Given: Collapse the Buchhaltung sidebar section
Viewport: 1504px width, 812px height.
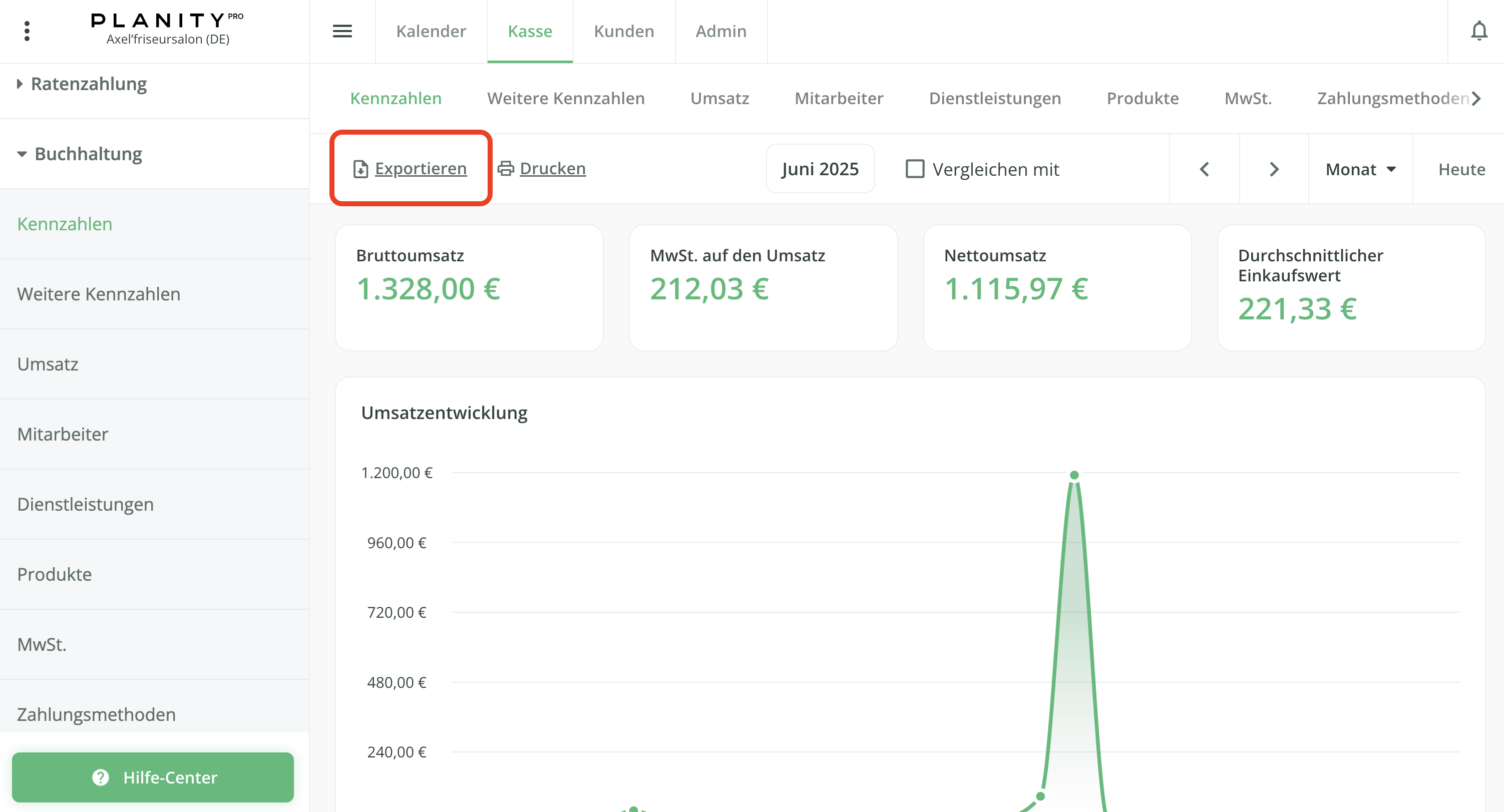Looking at the screenshot, I should [x=22, y=154].
